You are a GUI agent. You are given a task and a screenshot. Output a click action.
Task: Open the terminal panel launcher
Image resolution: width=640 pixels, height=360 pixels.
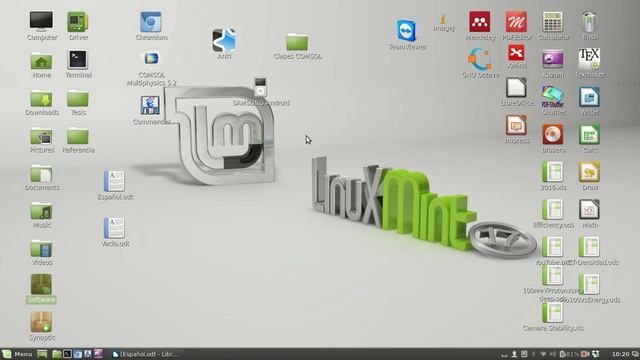(x=67, y=354)
